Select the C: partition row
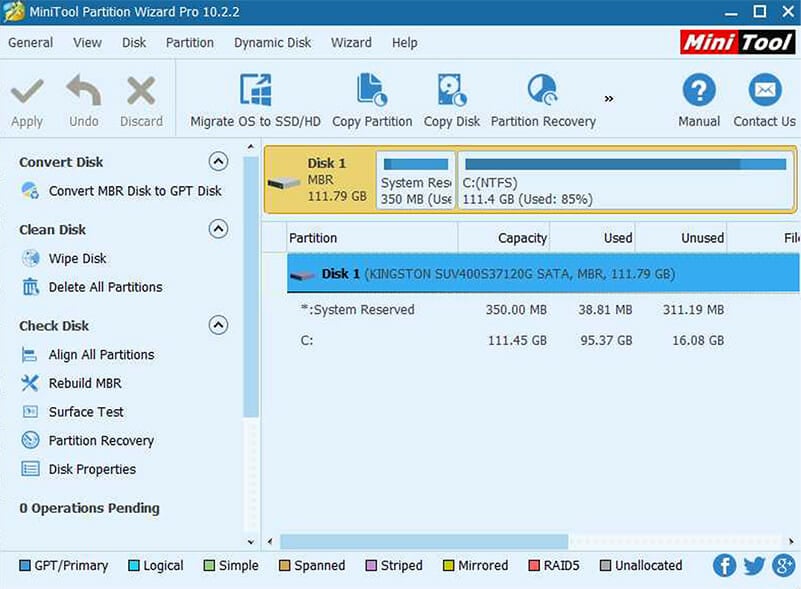The image size is (801, 589). click(543, 340)
